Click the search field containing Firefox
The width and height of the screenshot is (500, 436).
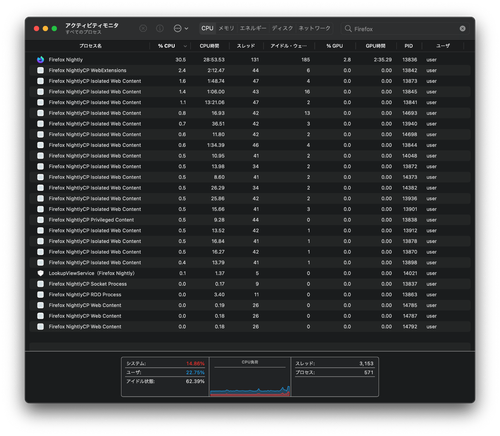pos(404,29)
